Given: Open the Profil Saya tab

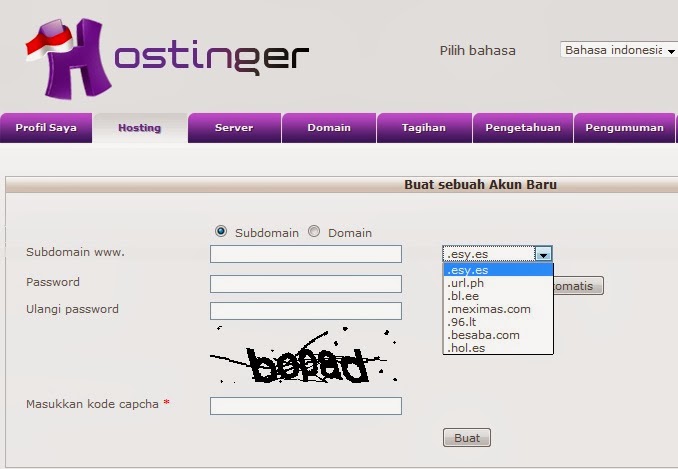Looking at the screenshot, I should (46, 128).
